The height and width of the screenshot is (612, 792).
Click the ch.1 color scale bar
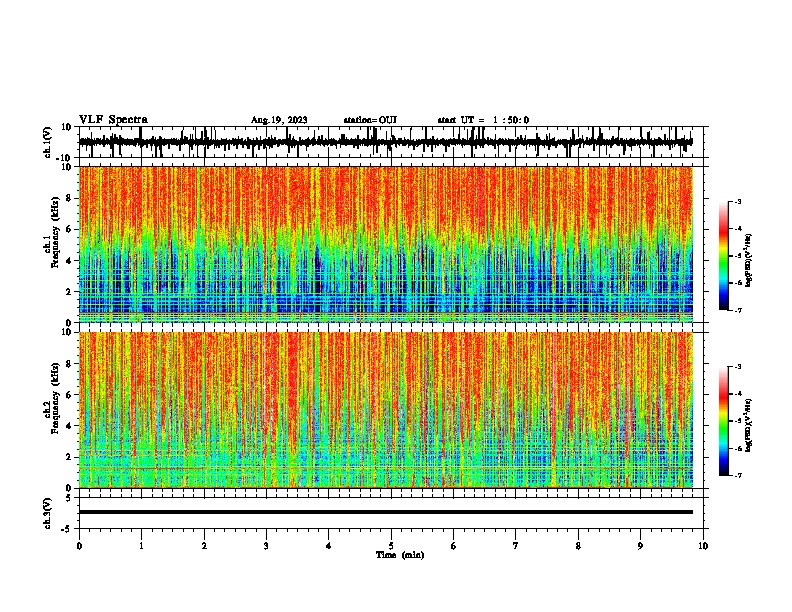coord(724,256)
